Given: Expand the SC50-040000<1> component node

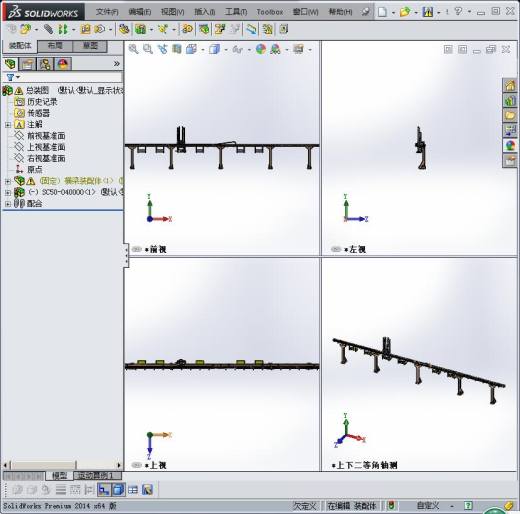Looking at the screenshot, I should (8, 192).
